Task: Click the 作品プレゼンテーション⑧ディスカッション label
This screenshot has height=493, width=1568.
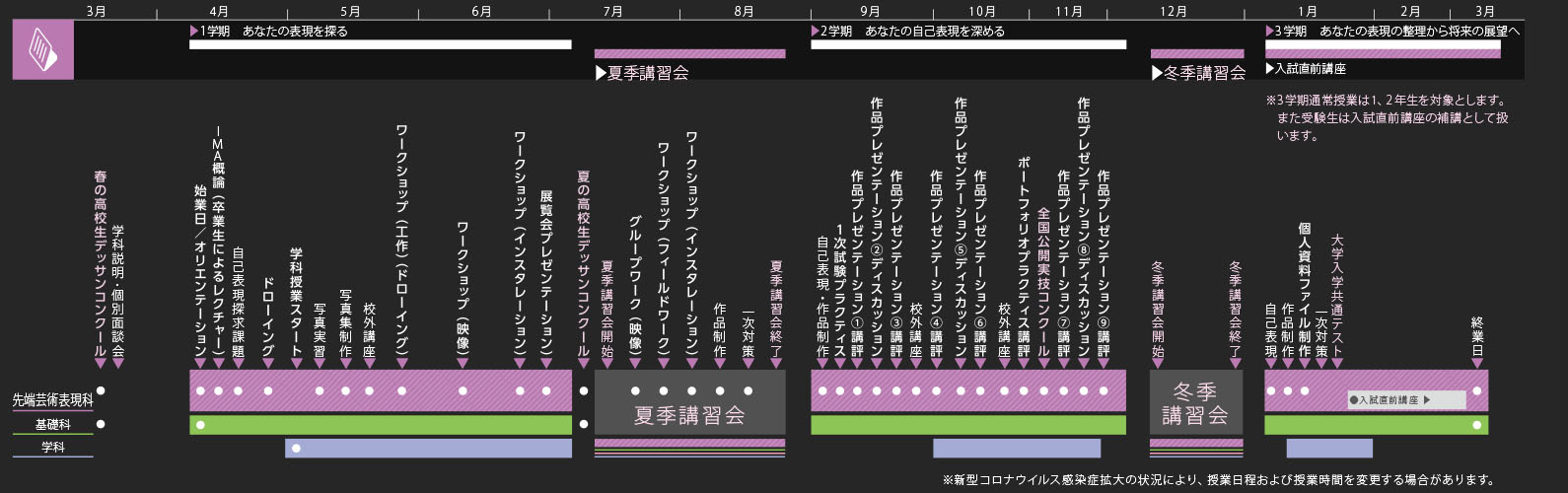Action: tap(1083, 228)
